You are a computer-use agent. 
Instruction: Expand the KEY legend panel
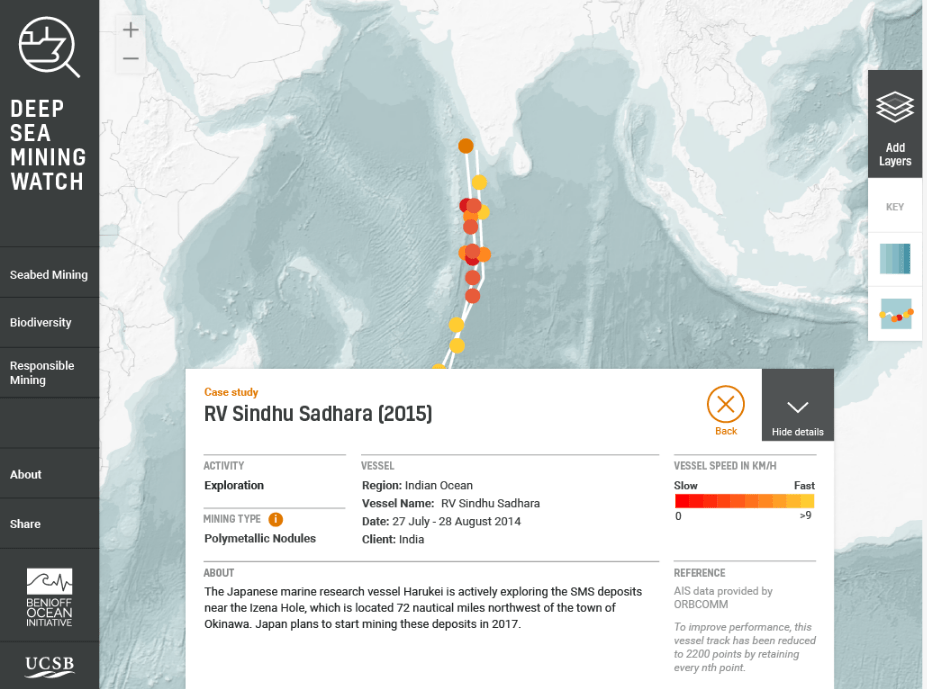[895, 207]
